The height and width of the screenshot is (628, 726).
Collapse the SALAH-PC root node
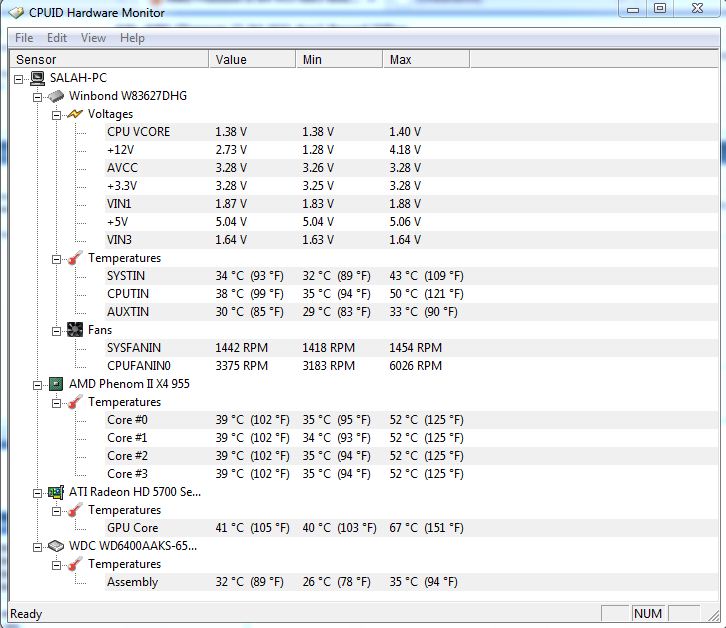tap(19, 79)
